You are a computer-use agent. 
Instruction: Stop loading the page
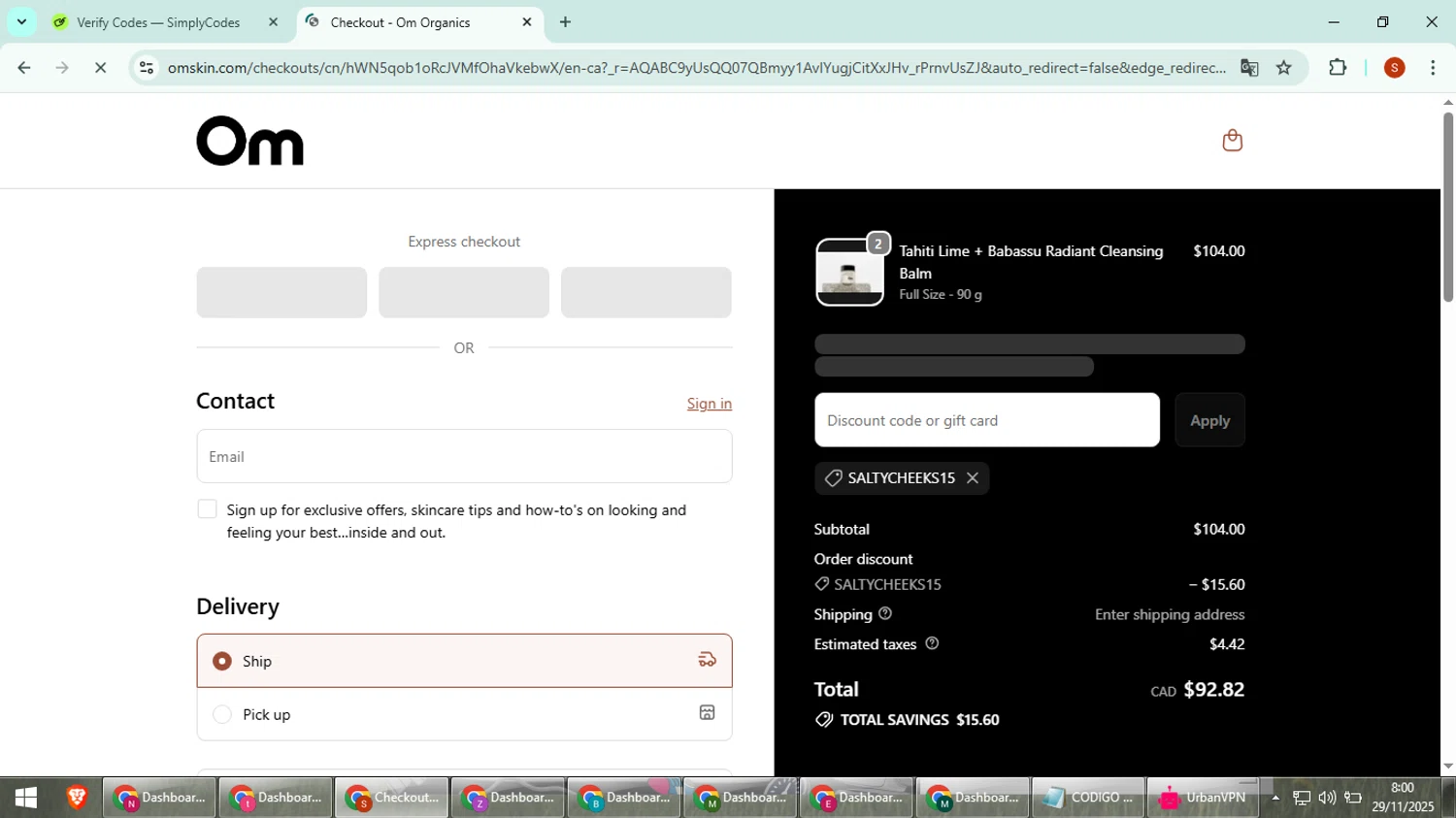point(100,68)
